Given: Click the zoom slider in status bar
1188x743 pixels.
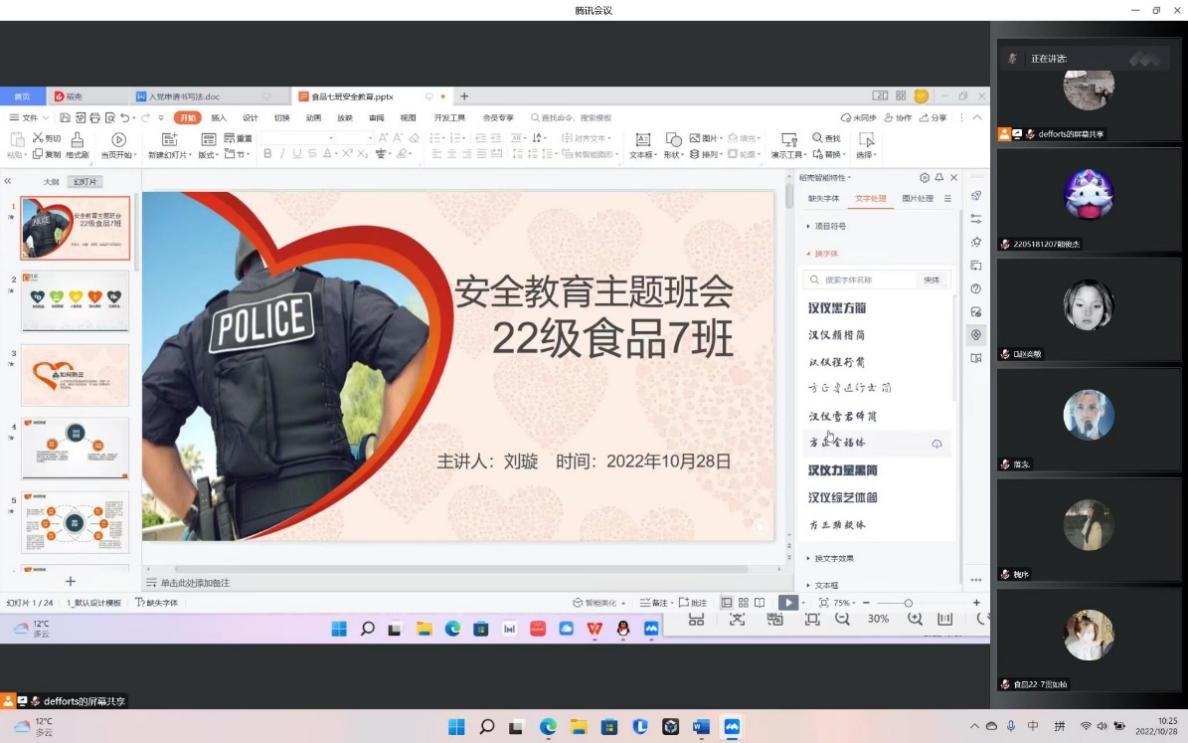Looking at the screenshot, I should point(908,603).
